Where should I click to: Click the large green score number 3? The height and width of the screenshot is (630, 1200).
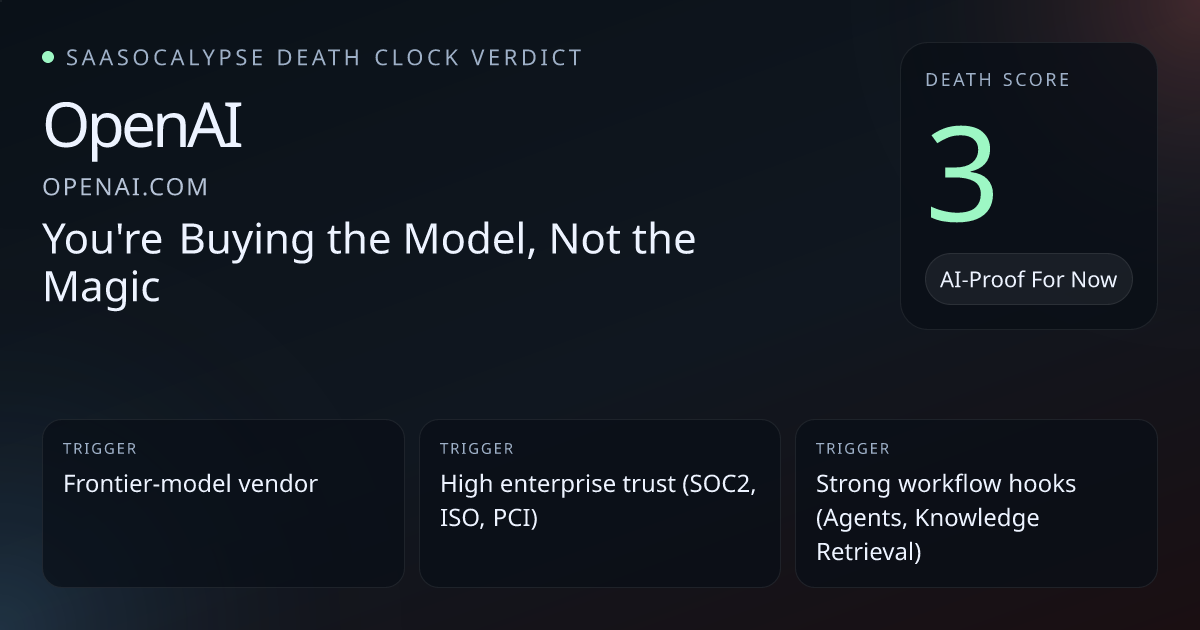[x=961, y=176]
